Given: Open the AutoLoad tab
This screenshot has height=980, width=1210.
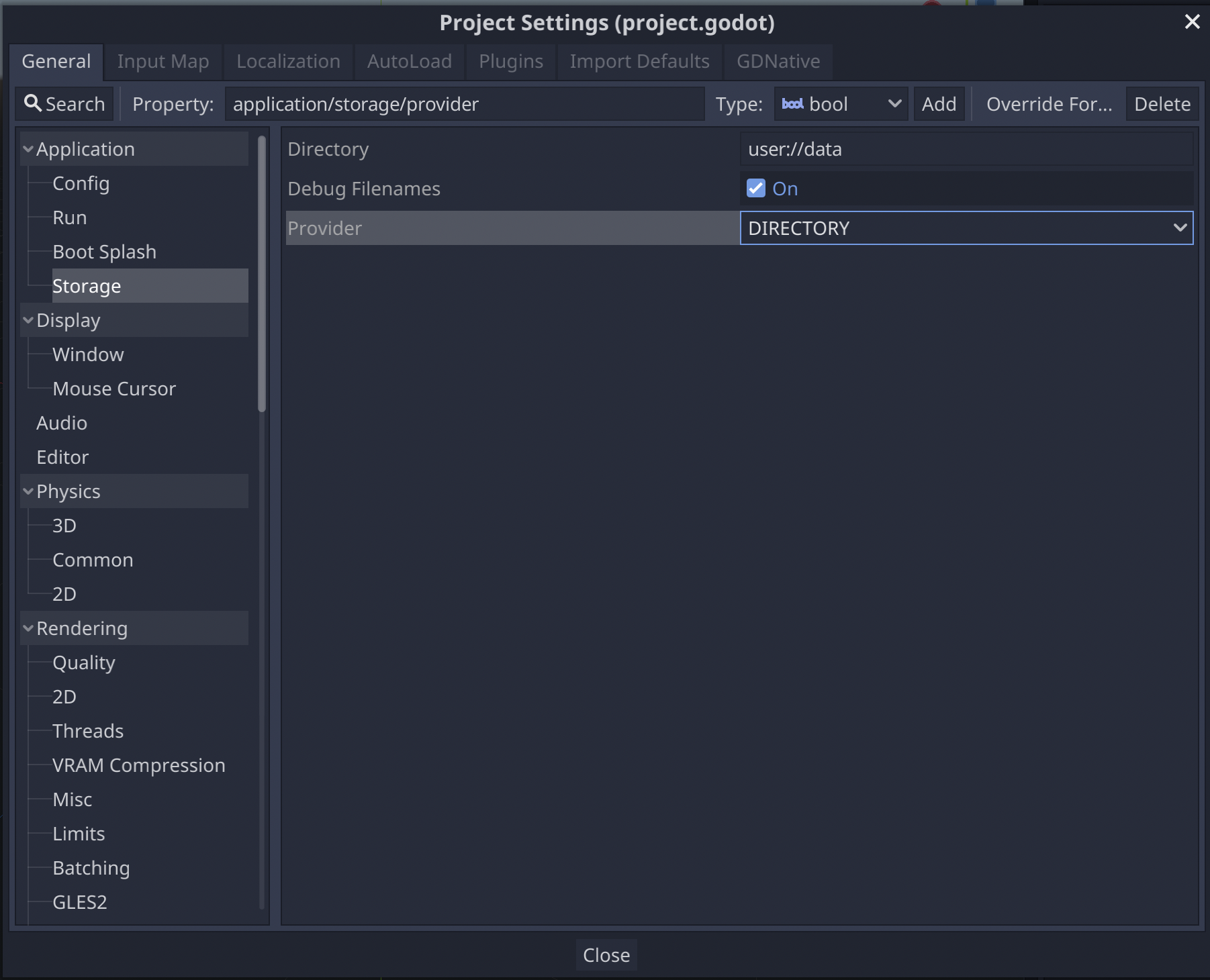Looking at the screenshot, I should 409,62.
